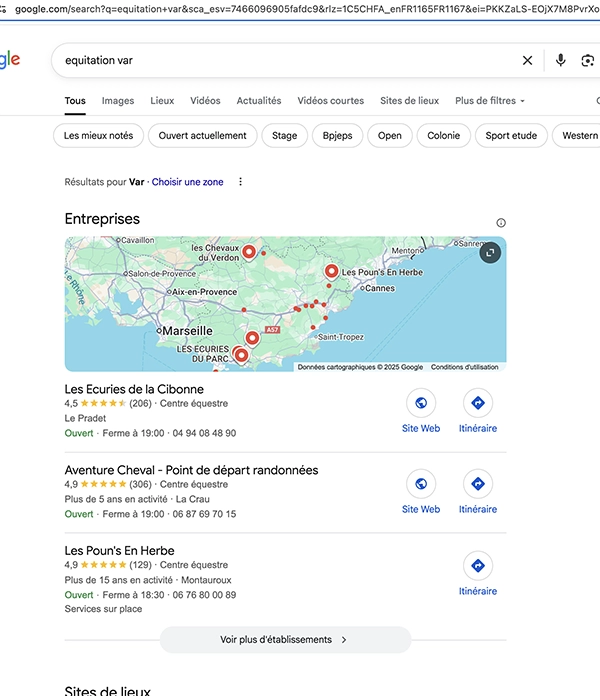Open Les Ecuries de la Cibonne listing
Viewport: 600px width, 700px height.
tap(134, 389)
